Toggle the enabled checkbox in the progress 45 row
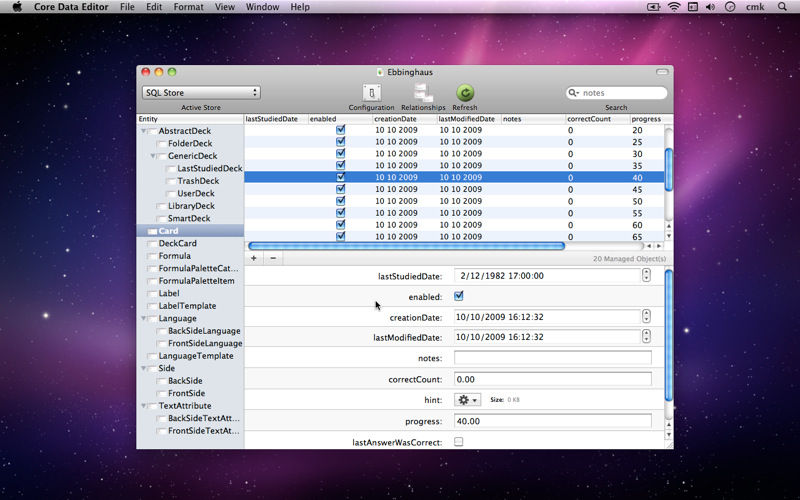 pyautogui.click(x=340, y=189)
